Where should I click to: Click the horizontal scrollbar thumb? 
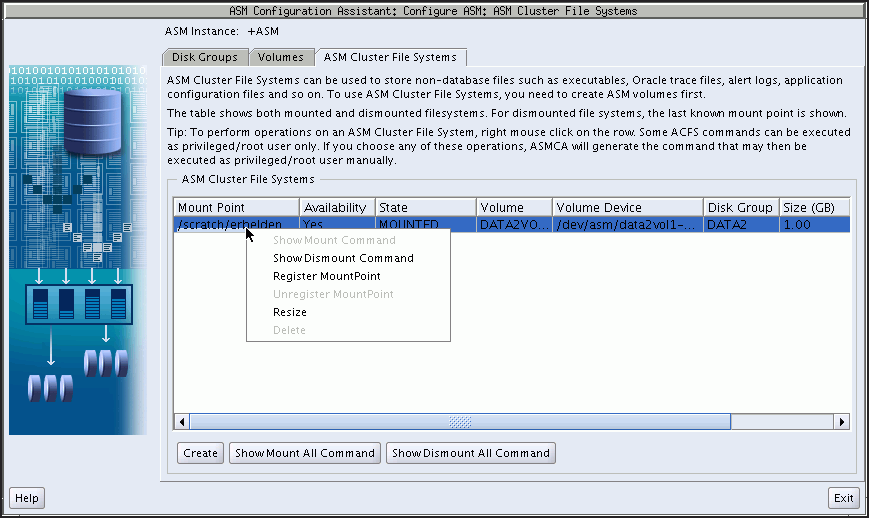click(x=459, y=422)
